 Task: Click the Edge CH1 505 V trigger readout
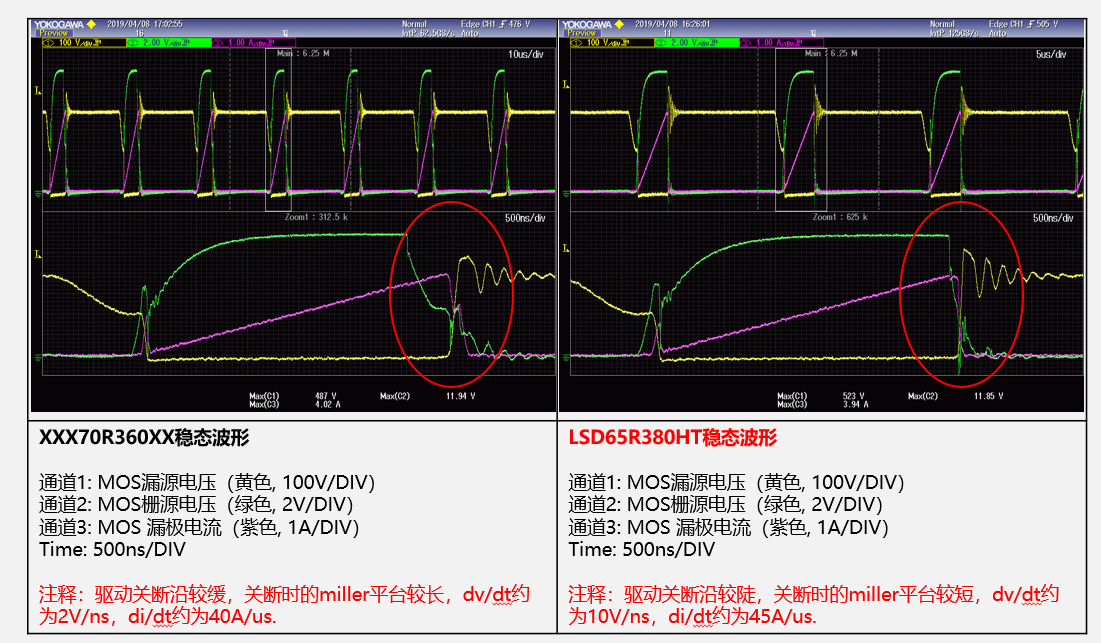(1023, 24)
